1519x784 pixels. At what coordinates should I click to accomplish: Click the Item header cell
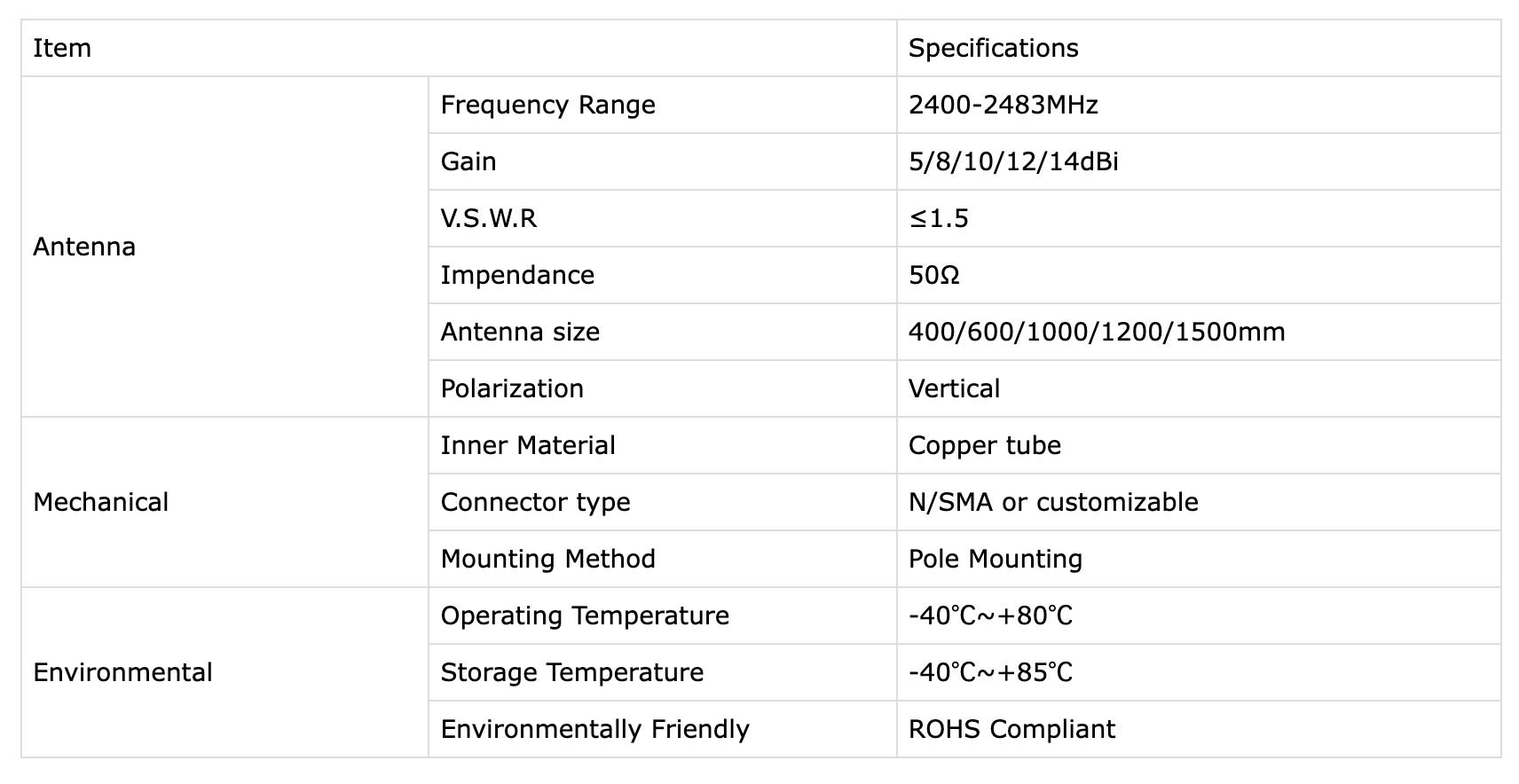tap(62, 48)
